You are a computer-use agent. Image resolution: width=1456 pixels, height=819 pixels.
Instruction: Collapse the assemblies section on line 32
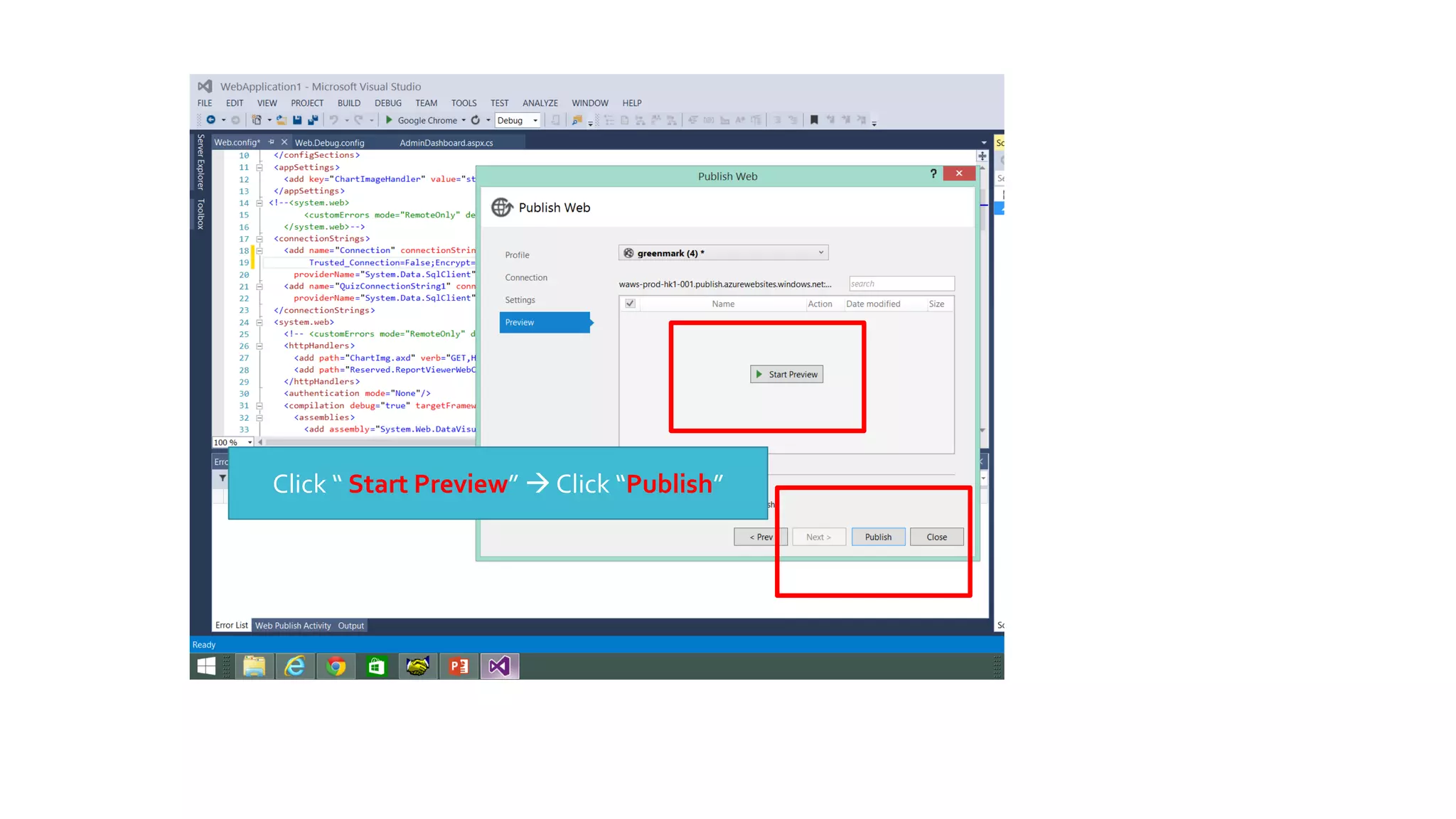point(259,417)
